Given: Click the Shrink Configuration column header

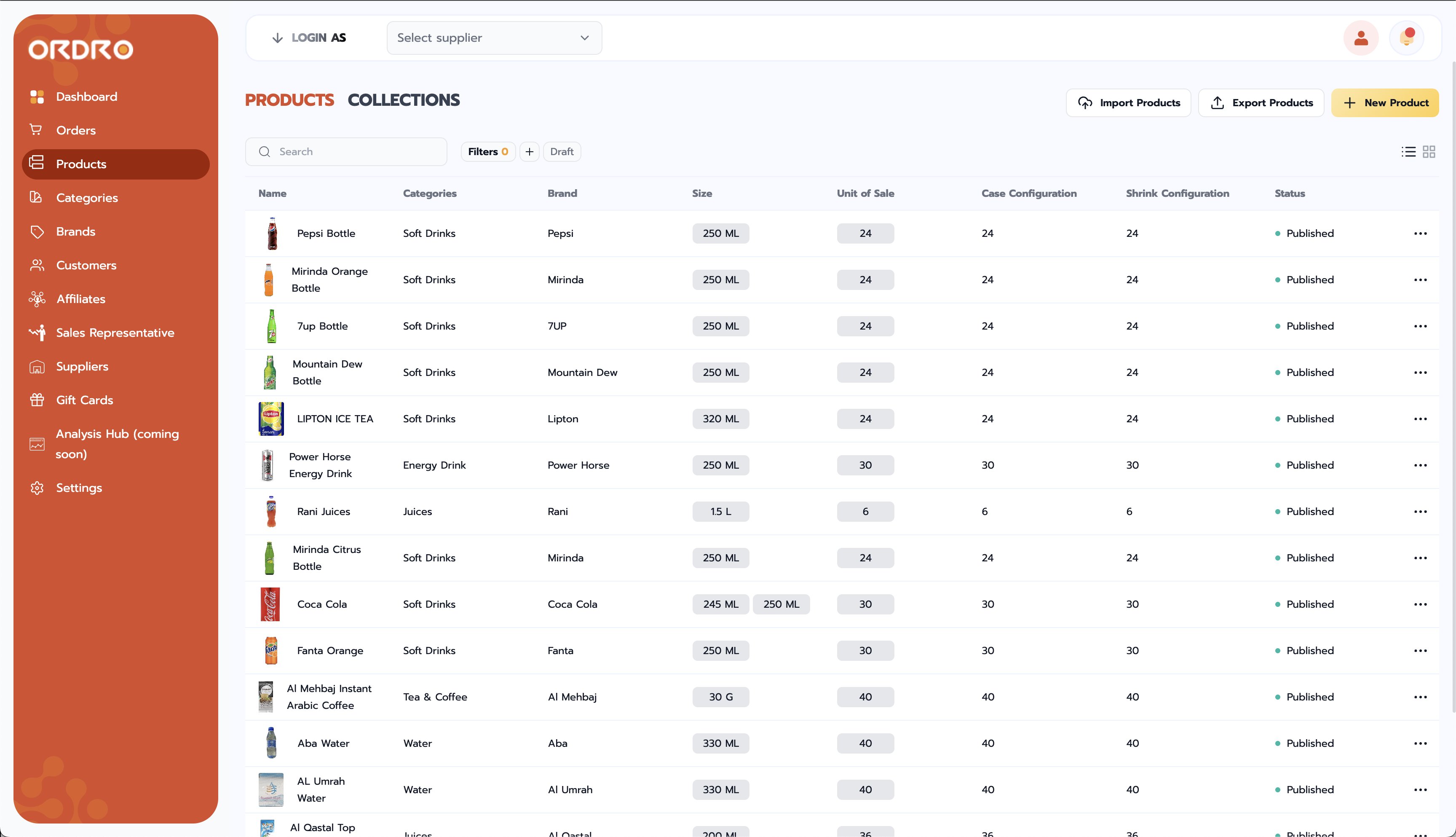Looking at the screenshot, I should point(1178,194).
